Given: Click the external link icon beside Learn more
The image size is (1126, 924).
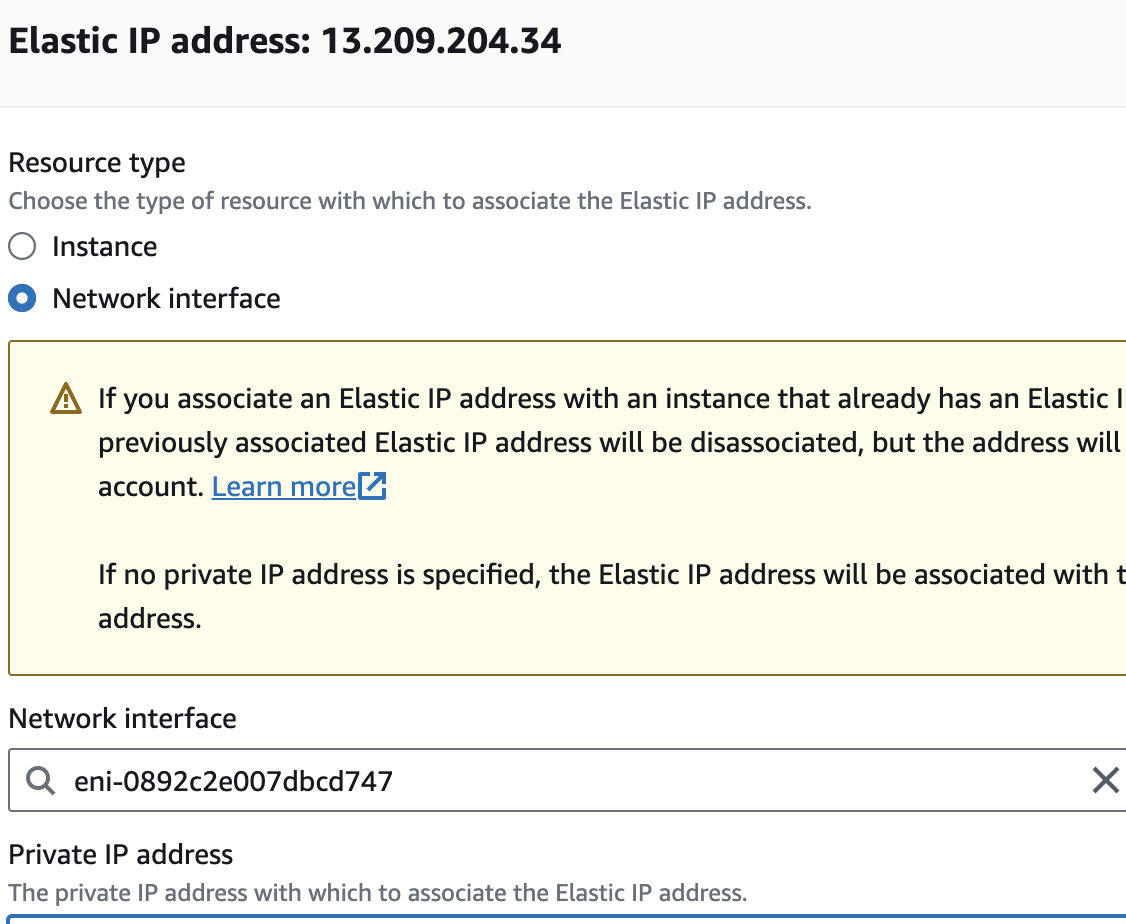Looking at the screenshot, I should 373,487.
